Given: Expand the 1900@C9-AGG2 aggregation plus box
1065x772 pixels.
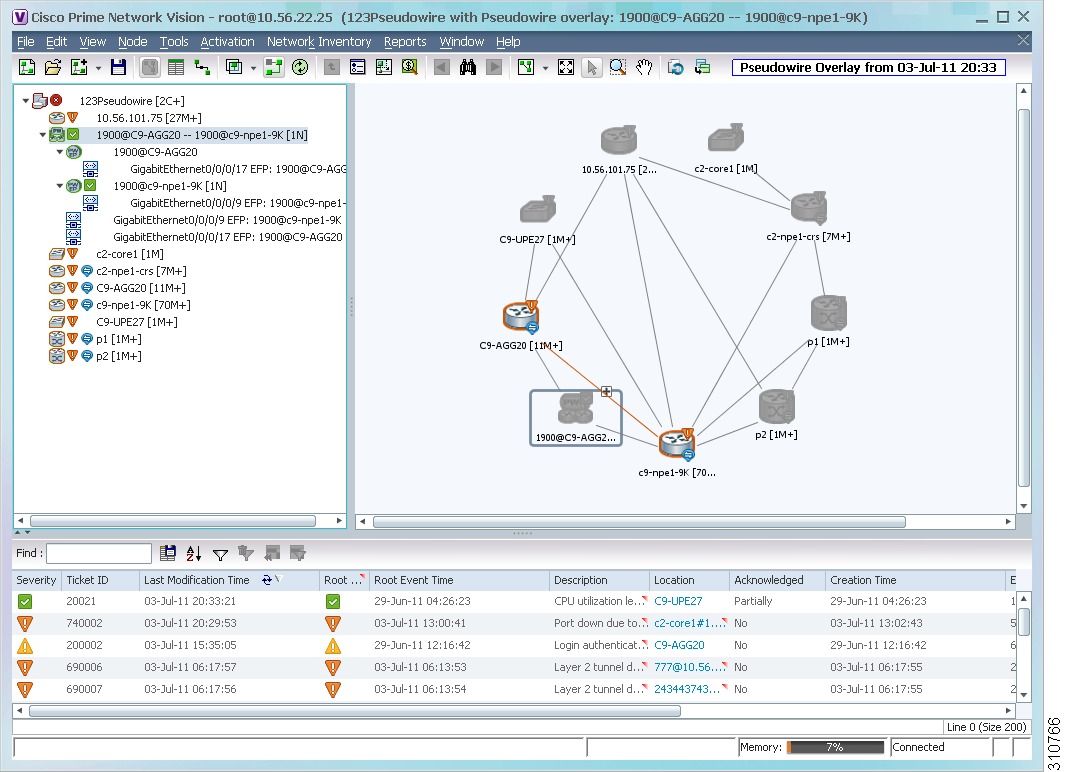Looking at the screenshot, I should tap(607, 392).
